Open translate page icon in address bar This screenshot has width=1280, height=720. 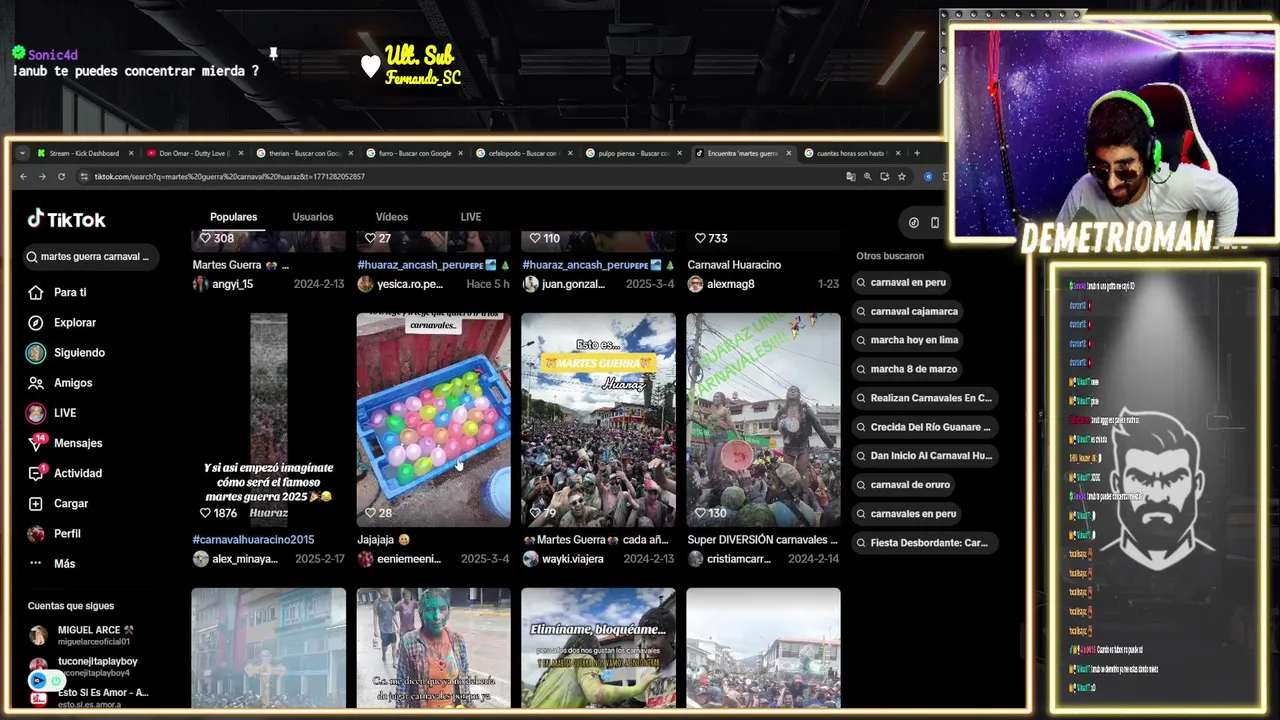850,176
